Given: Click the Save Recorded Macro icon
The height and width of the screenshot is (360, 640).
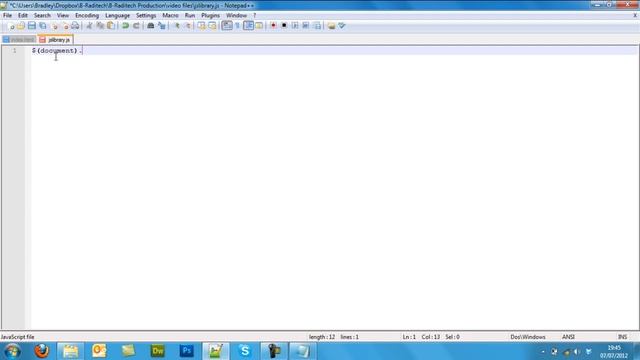Looking at the screenshot, I should pos(317,26).
